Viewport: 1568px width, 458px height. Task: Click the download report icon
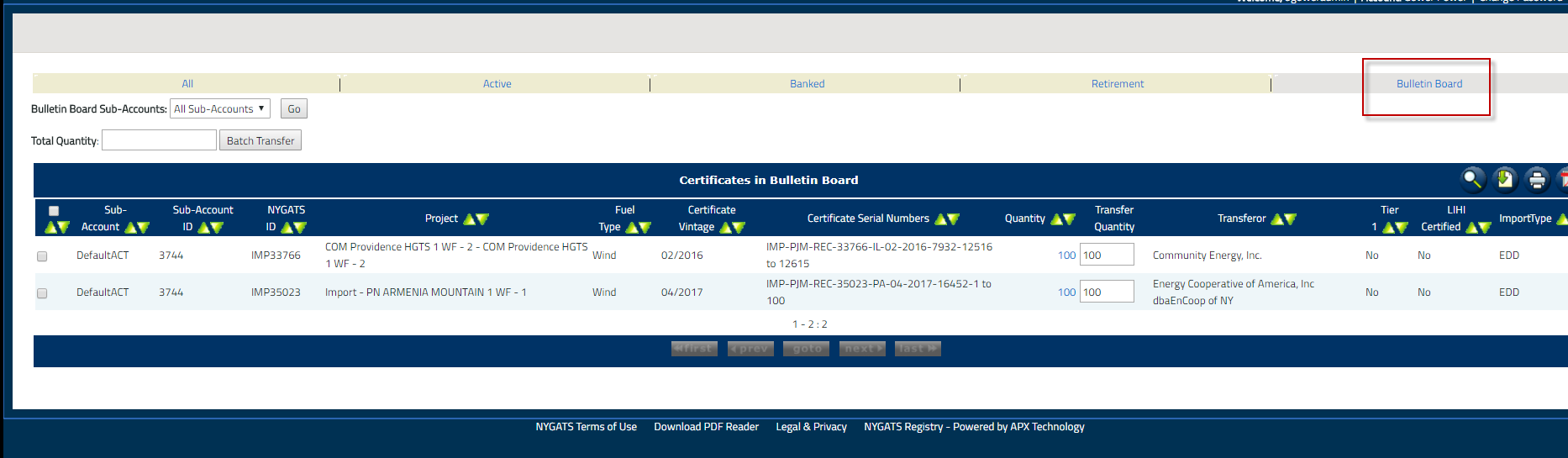click(x=1504, y=179)
